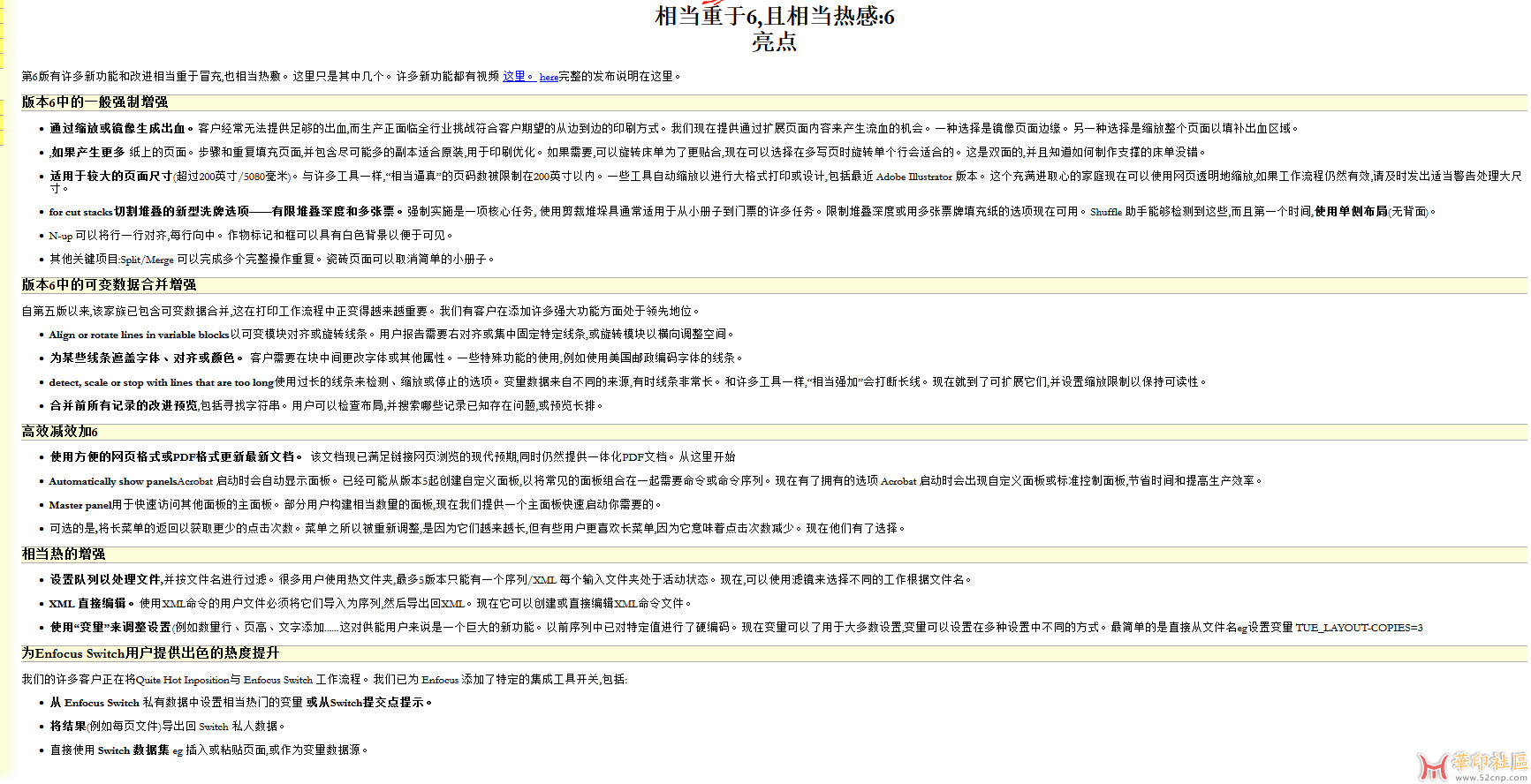Click the "for cut stacks" bullet text
The height and width of the screenshot is (784, 1531).
coord(80,212)
